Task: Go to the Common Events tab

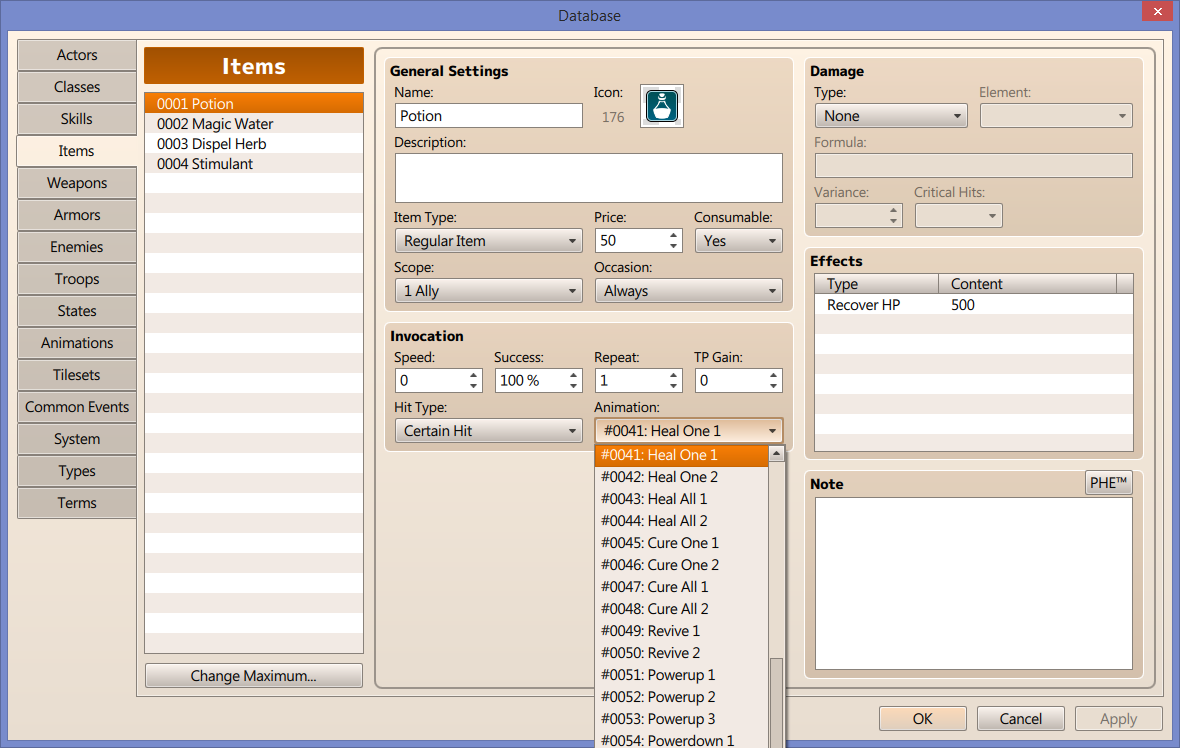Action: pos(77,407)
